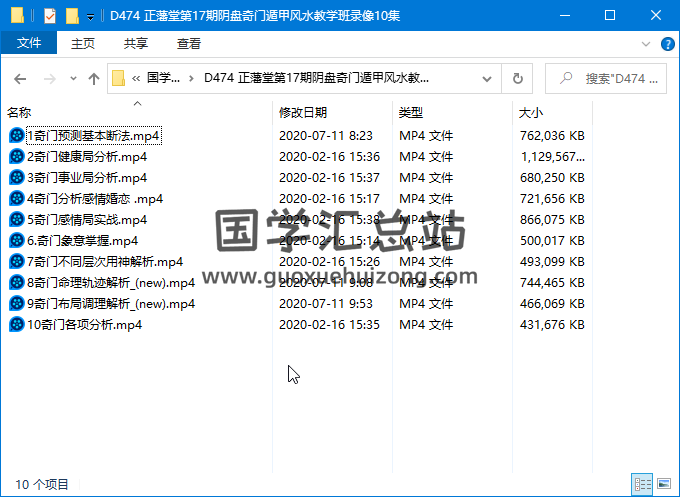Click the size 500,017 KB cell
Viewport: 680px width, 497px height.
click(x=552, y=241)
